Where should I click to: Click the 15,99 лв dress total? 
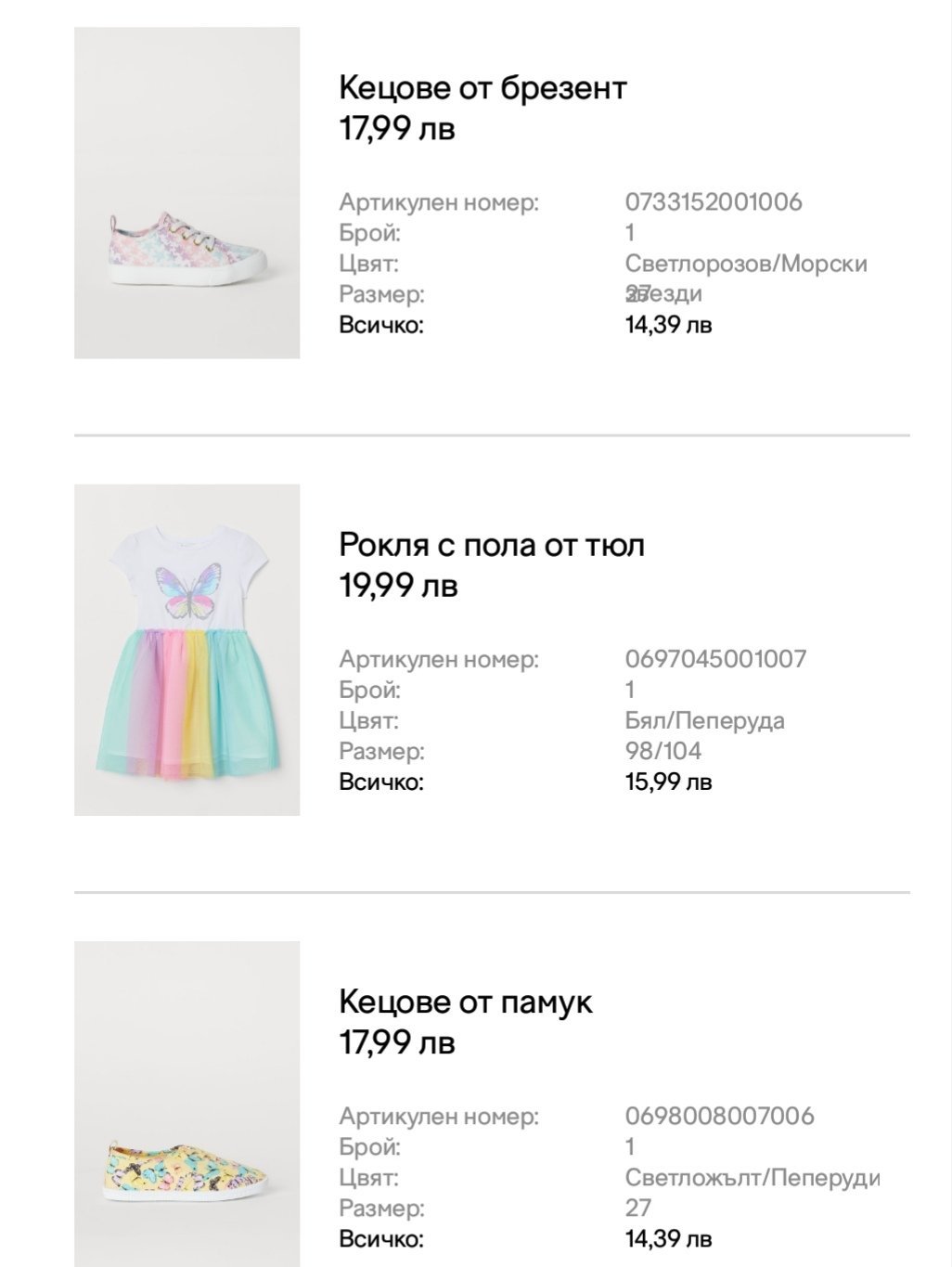668,782
